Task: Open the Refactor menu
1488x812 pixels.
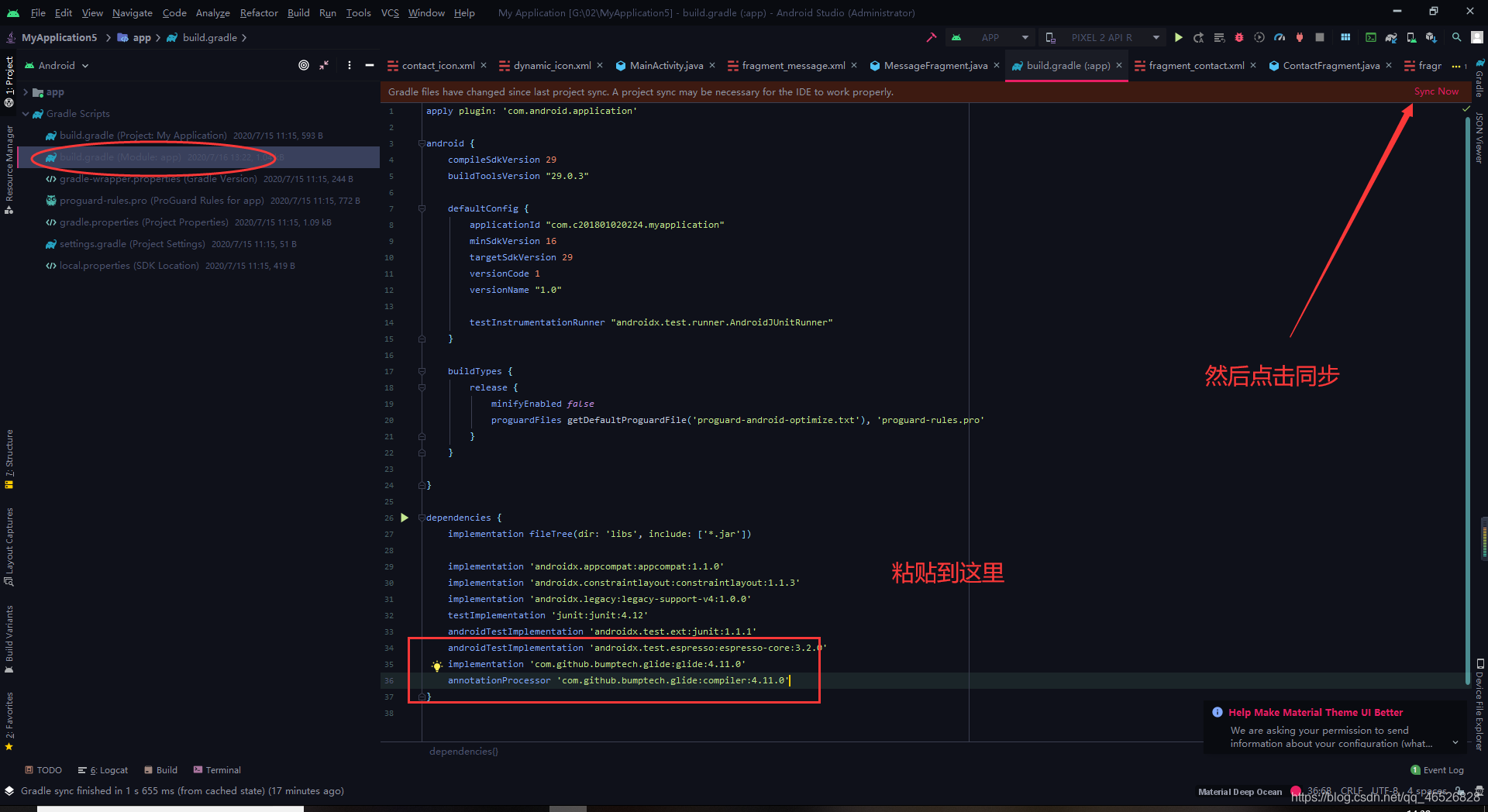Action: 259,12
